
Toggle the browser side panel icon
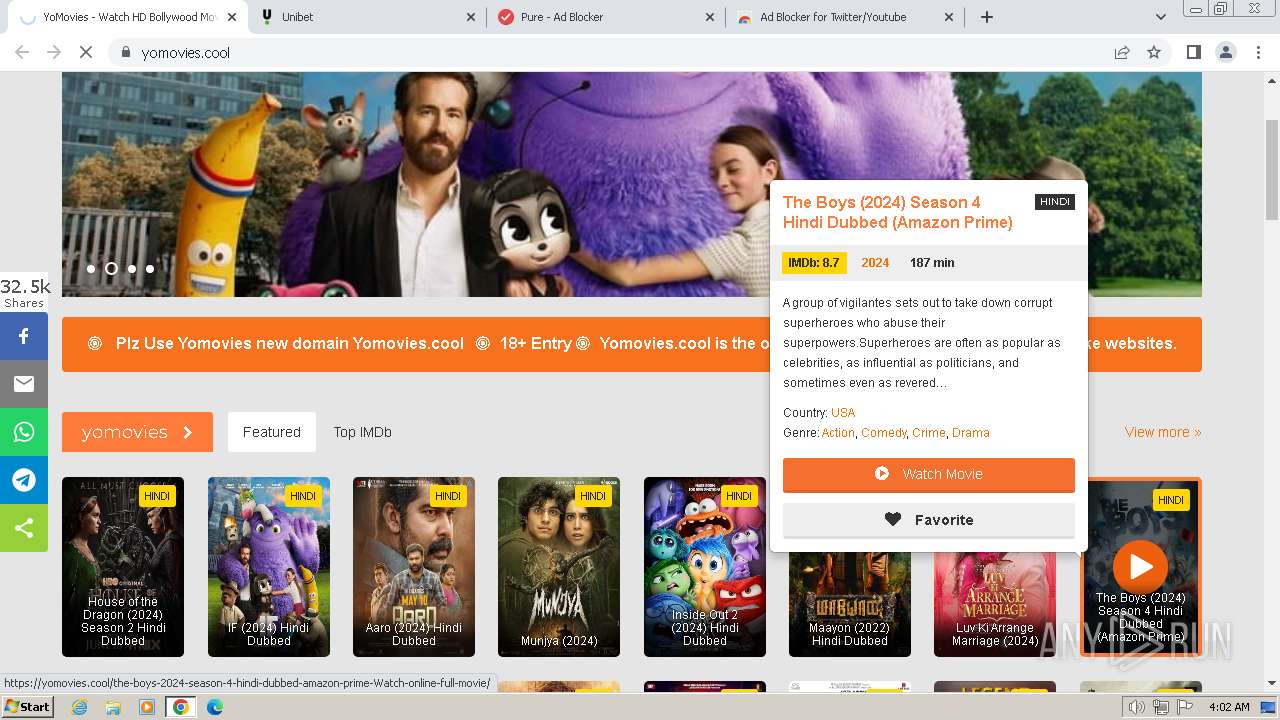(x=1193, y=52)
